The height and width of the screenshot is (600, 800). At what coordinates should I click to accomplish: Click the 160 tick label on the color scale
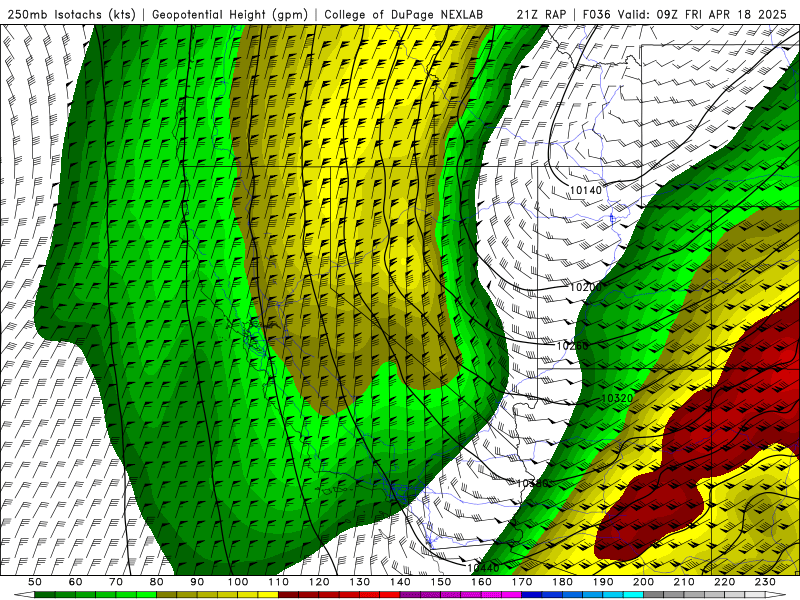481,582
